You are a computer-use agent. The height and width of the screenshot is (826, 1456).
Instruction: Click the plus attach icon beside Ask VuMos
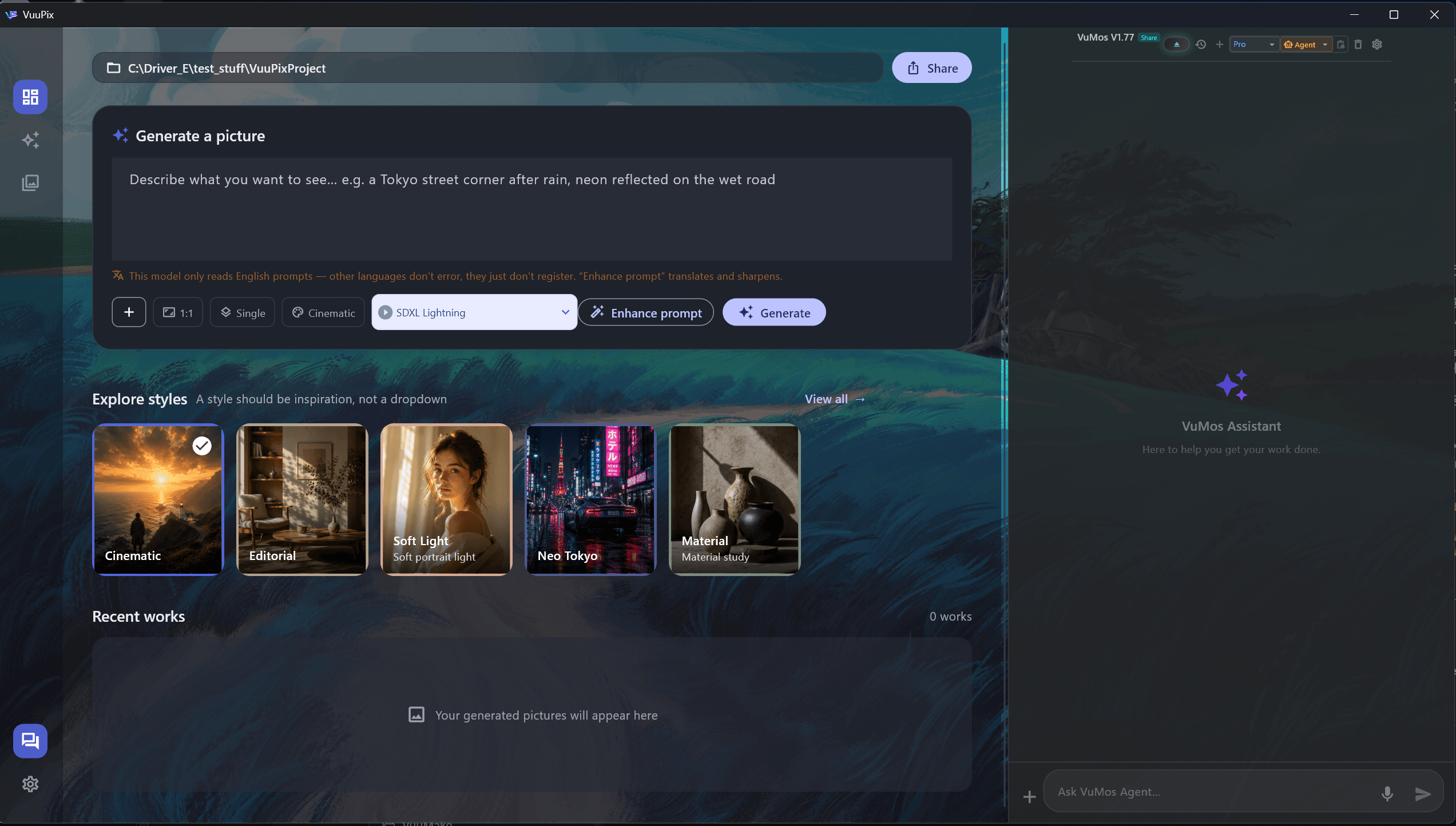click(1029, 796)
